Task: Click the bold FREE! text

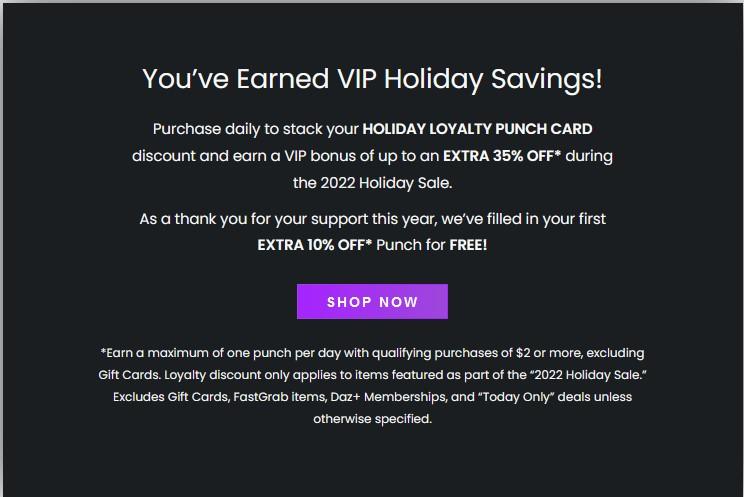Action: coord(468,244)
